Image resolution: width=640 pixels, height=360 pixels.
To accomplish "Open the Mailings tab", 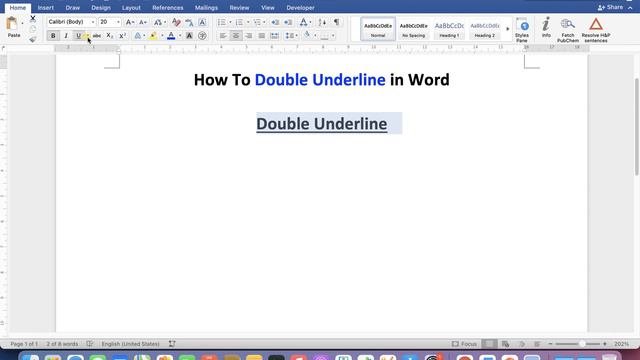I will [x=206, y=8].
